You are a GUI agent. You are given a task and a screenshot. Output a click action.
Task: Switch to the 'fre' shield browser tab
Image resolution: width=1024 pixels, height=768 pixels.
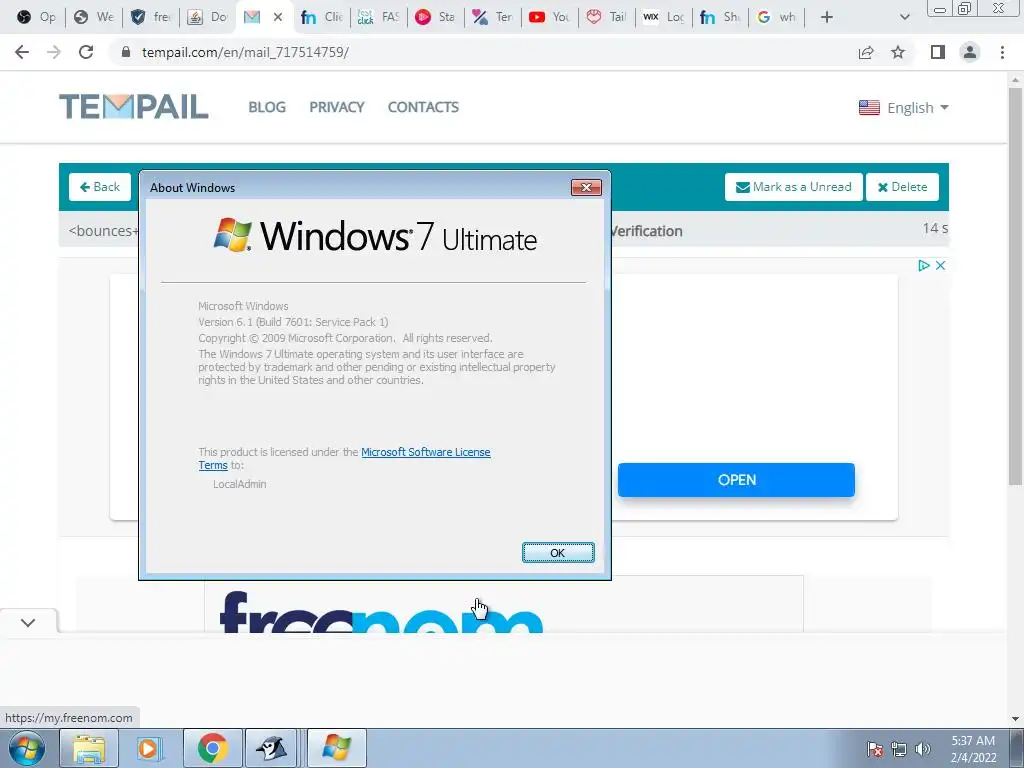click(150, 17)
